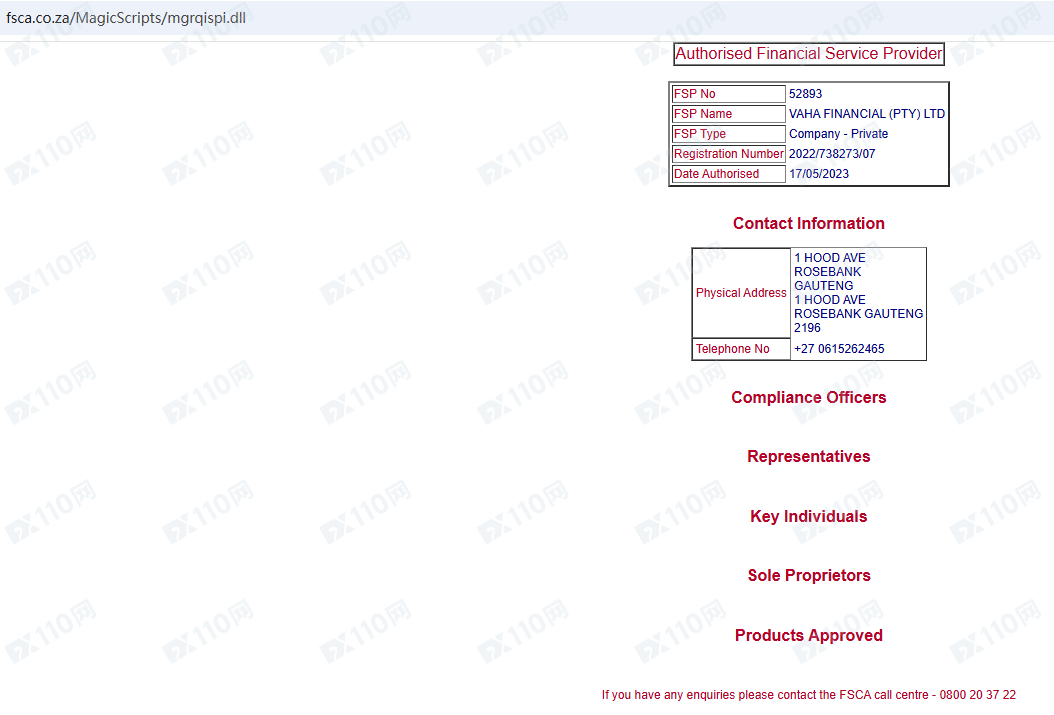Click the FSP Name label cell
The image size is (1054, 715).
(x=728, y=114)
